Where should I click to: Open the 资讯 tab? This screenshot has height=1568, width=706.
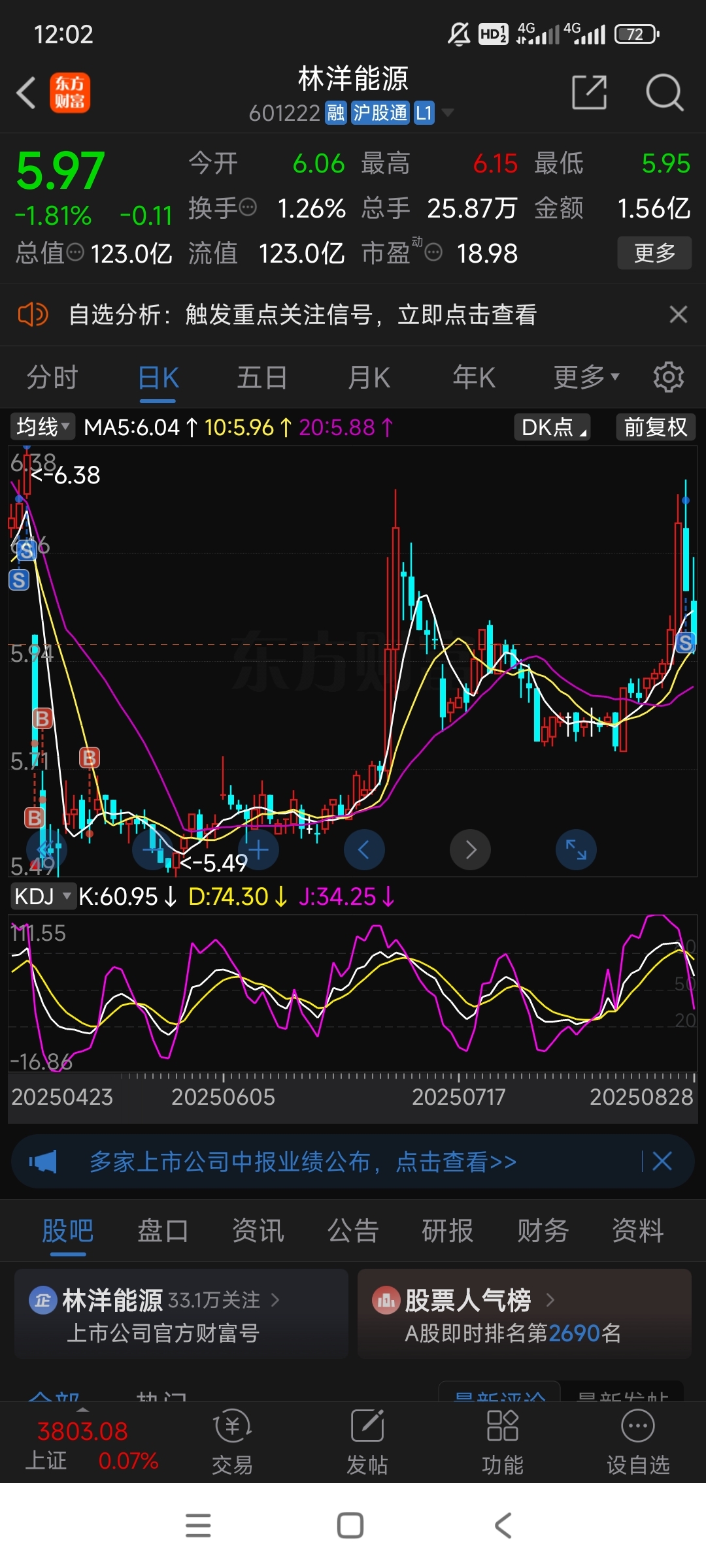click(x=258, y=1230)
